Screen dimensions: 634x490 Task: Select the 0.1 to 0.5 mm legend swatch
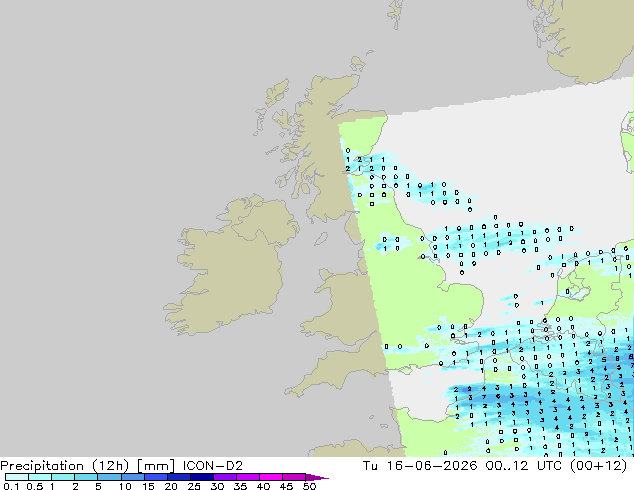click(17, 477)
